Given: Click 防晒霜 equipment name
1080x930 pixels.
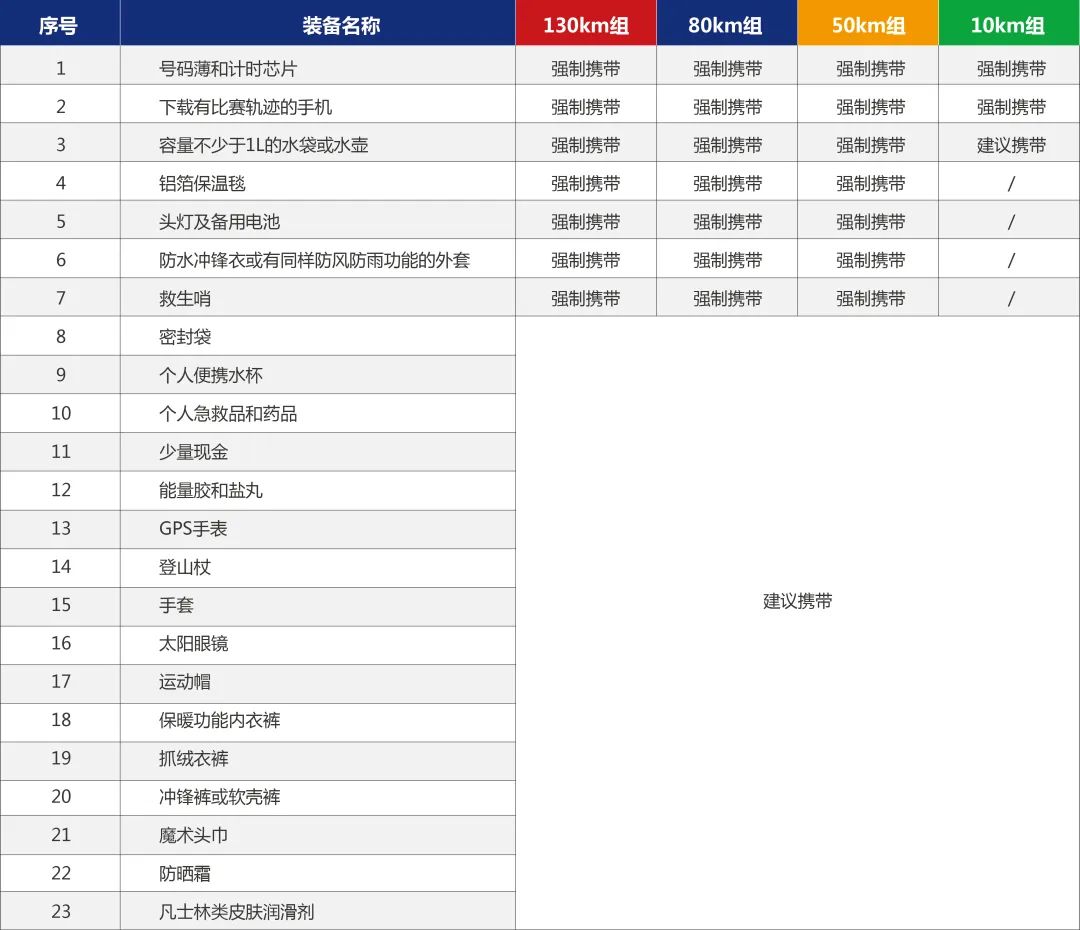Looking at the screenshot, I should click(x=185, y=874).
